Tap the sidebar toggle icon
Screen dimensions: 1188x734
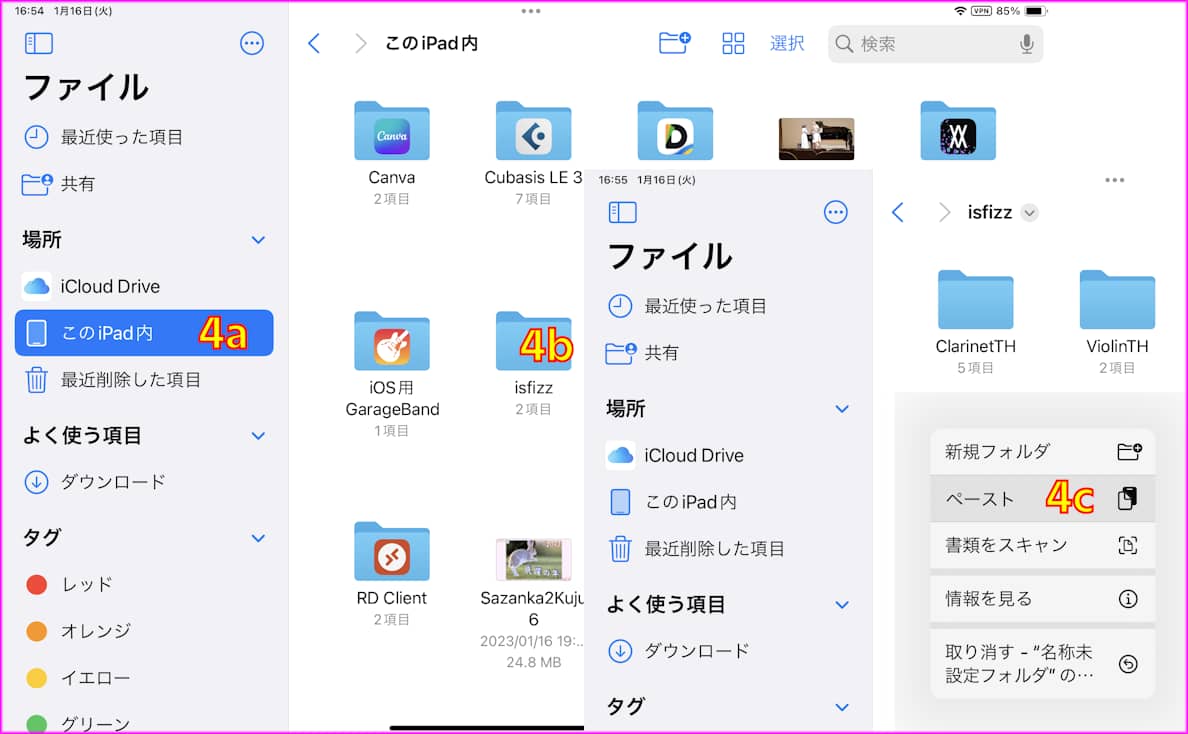(x=40, y=43)
